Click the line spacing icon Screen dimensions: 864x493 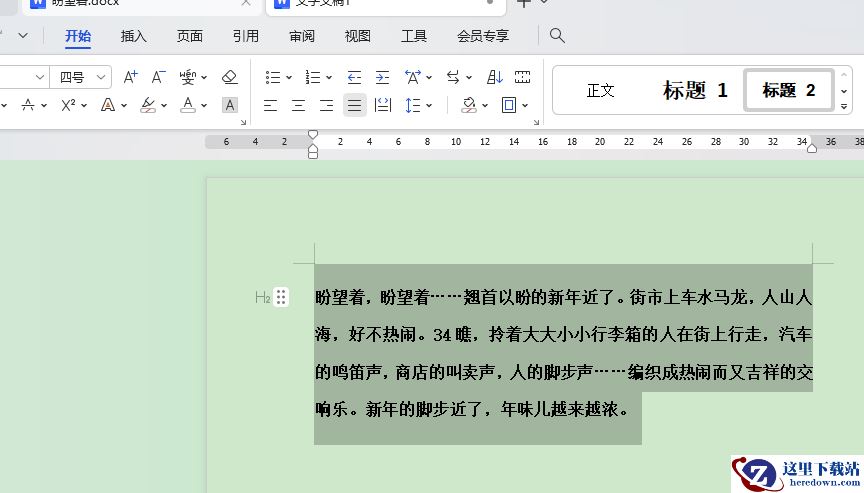pos(413,105)
